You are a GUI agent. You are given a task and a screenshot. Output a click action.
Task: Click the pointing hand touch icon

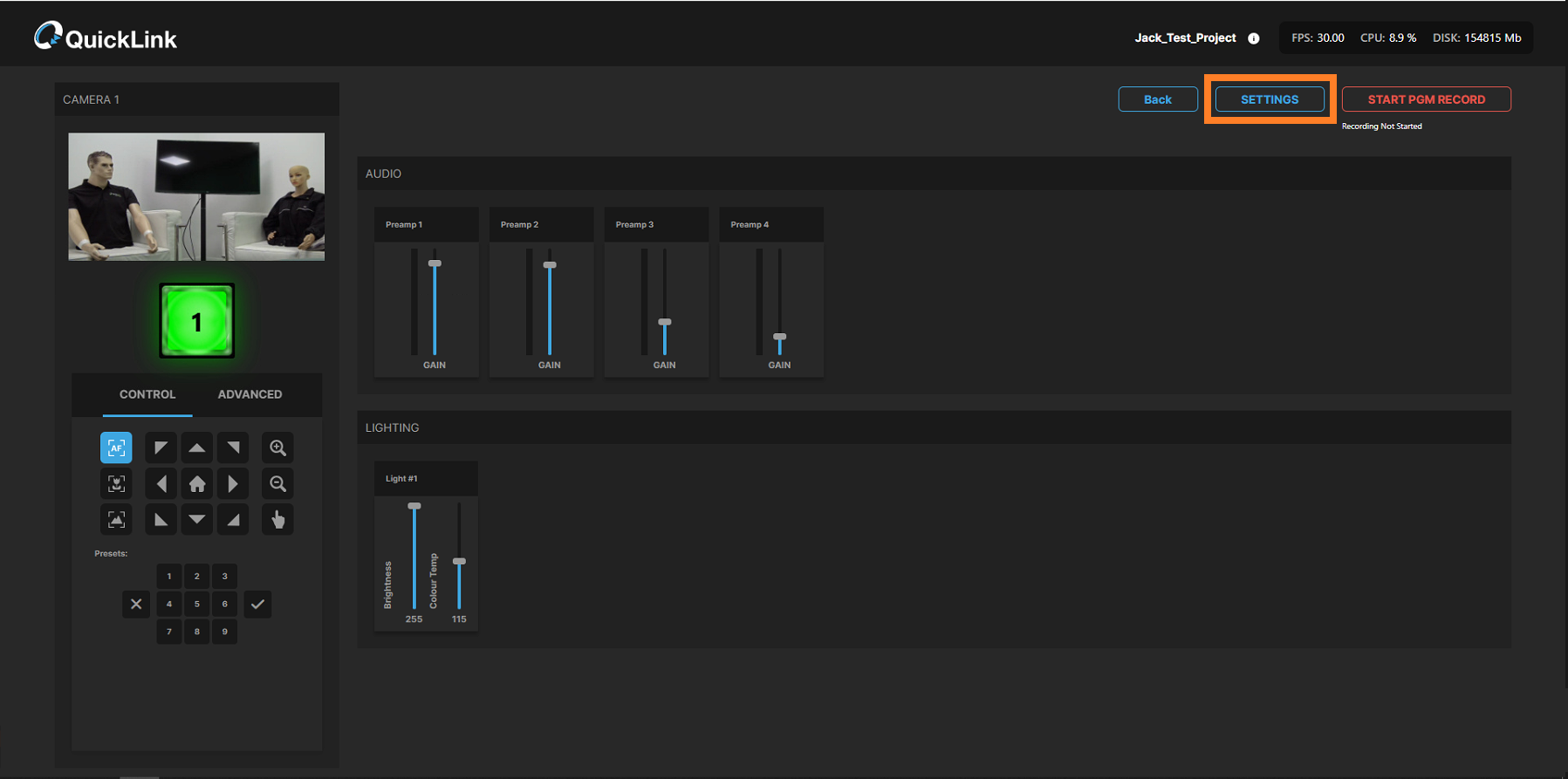[x=277, y=520]
